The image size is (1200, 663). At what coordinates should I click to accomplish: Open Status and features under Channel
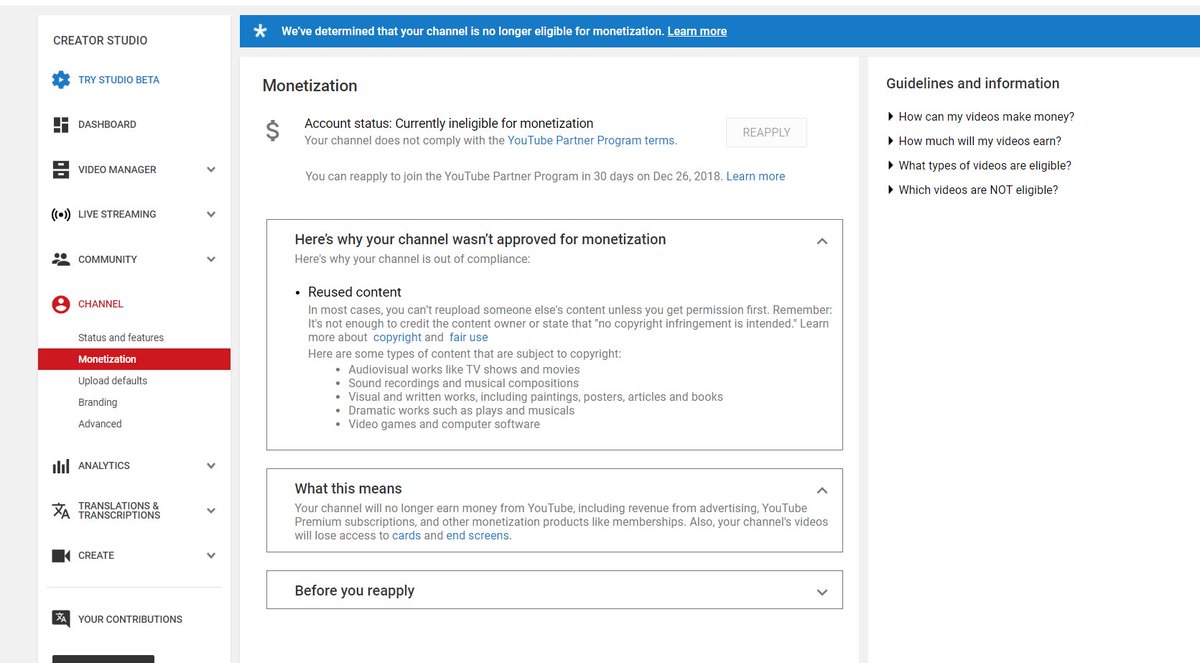click(x=121, y=338)
